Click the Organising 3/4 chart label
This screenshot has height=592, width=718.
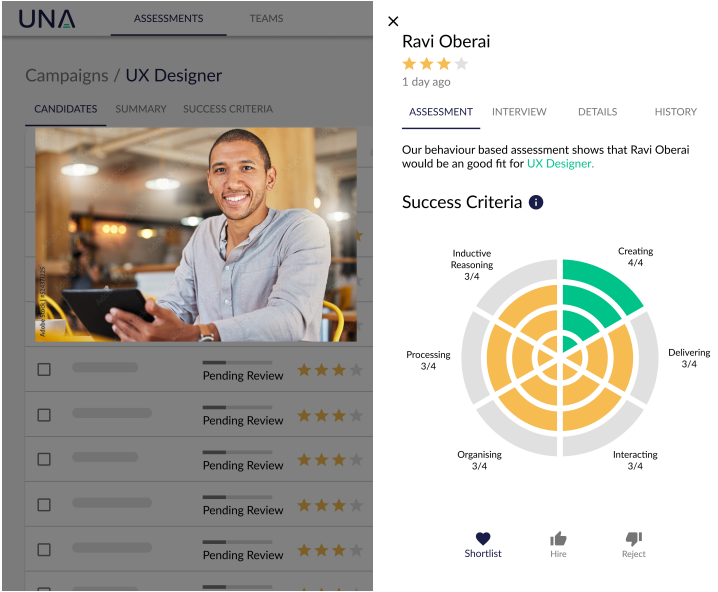[x=479, y=460]
